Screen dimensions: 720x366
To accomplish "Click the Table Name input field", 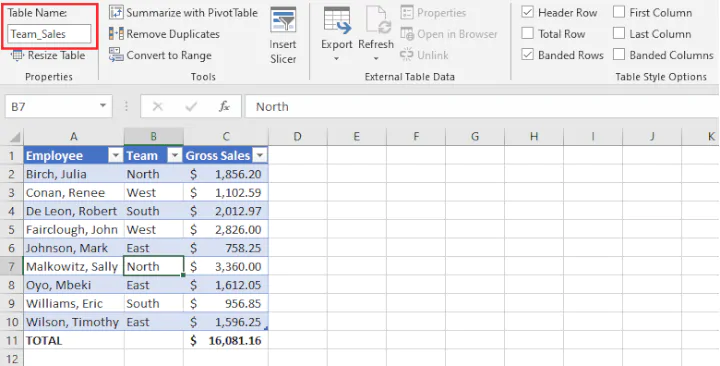I will pos(49,34).
